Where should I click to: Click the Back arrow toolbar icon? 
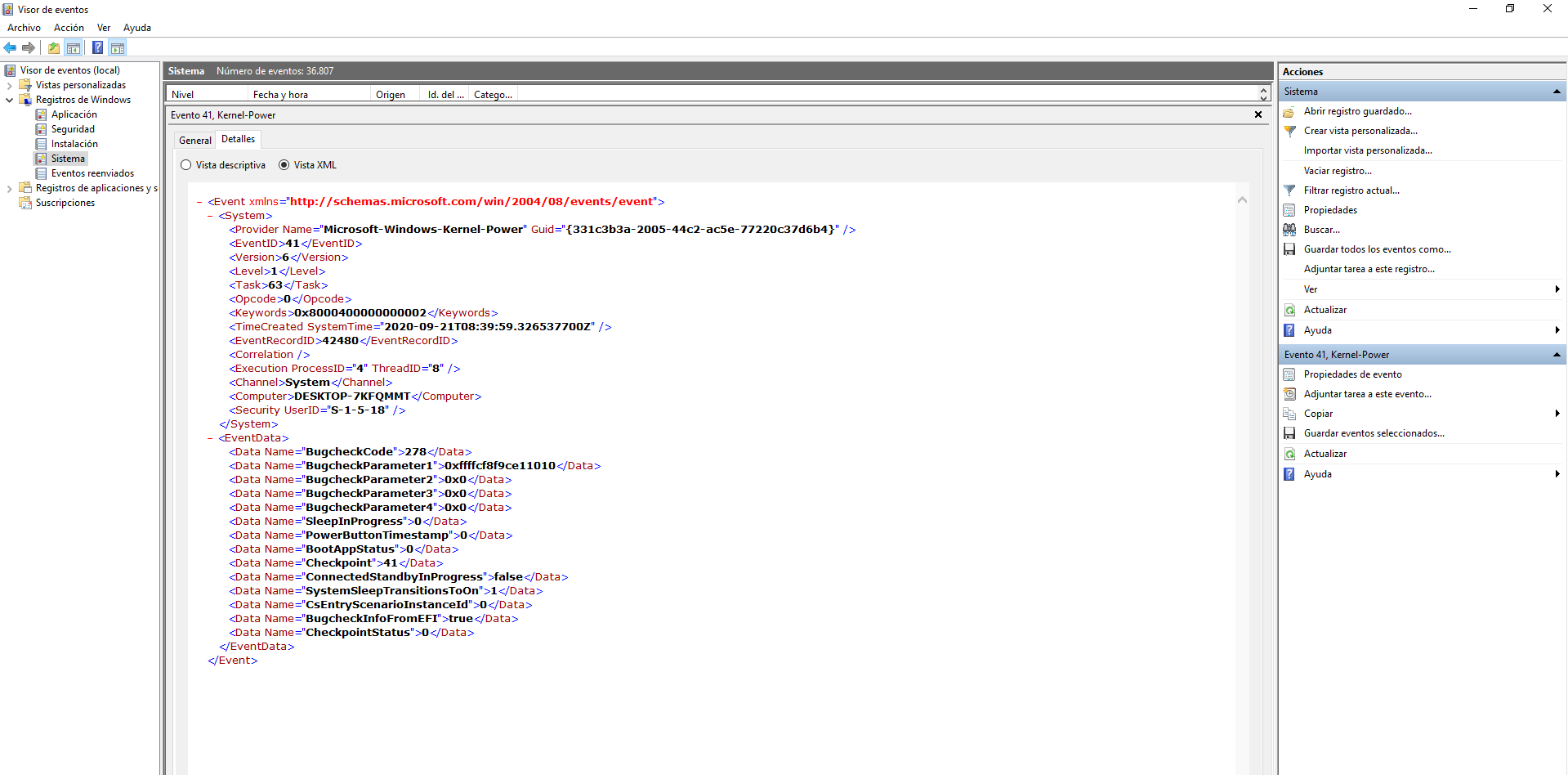(x=11, y=47)
